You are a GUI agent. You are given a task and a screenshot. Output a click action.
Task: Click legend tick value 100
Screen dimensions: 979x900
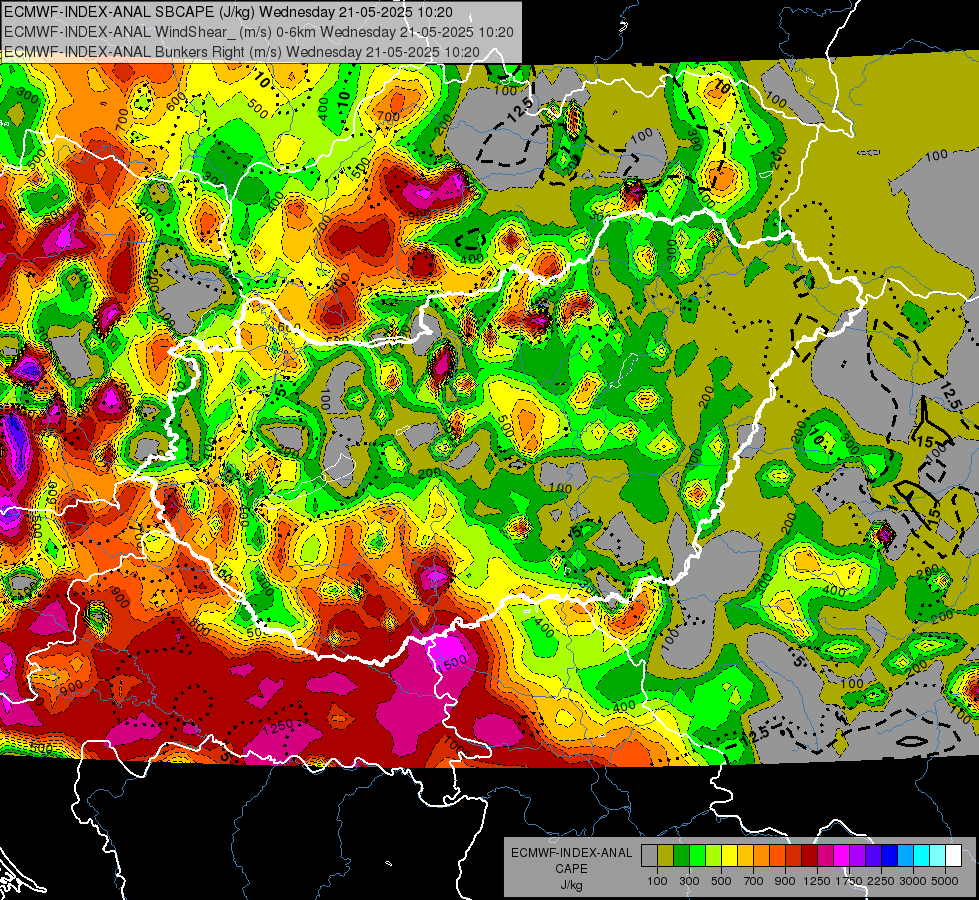tap(657, 881)
